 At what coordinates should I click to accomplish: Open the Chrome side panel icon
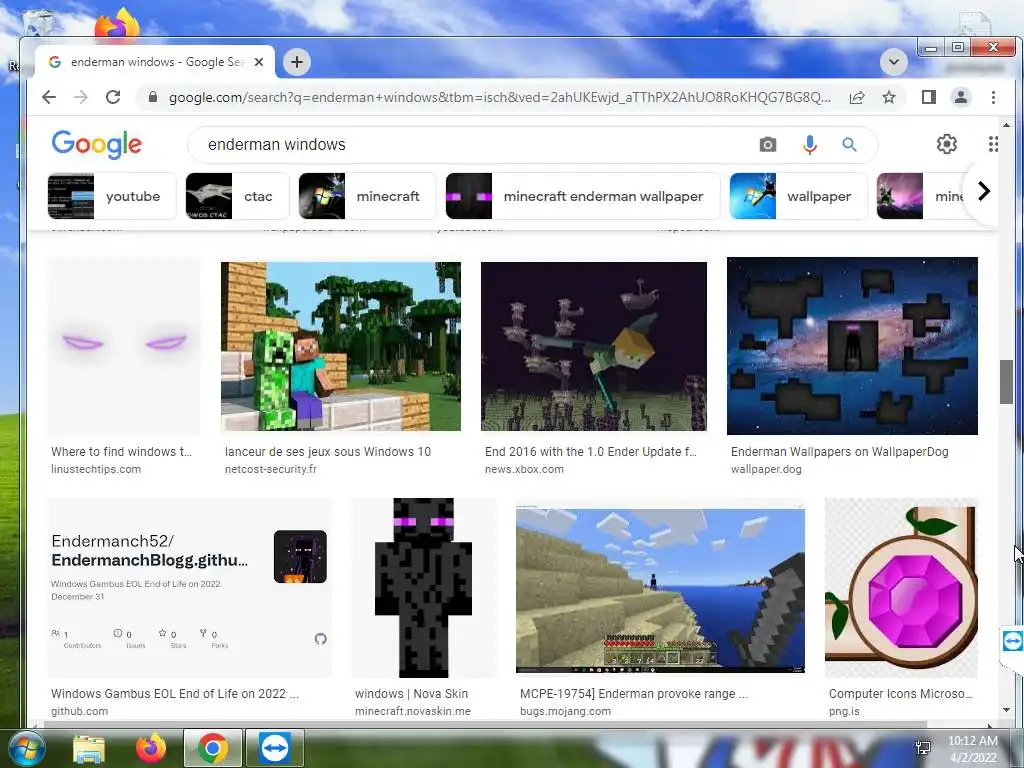929,97
